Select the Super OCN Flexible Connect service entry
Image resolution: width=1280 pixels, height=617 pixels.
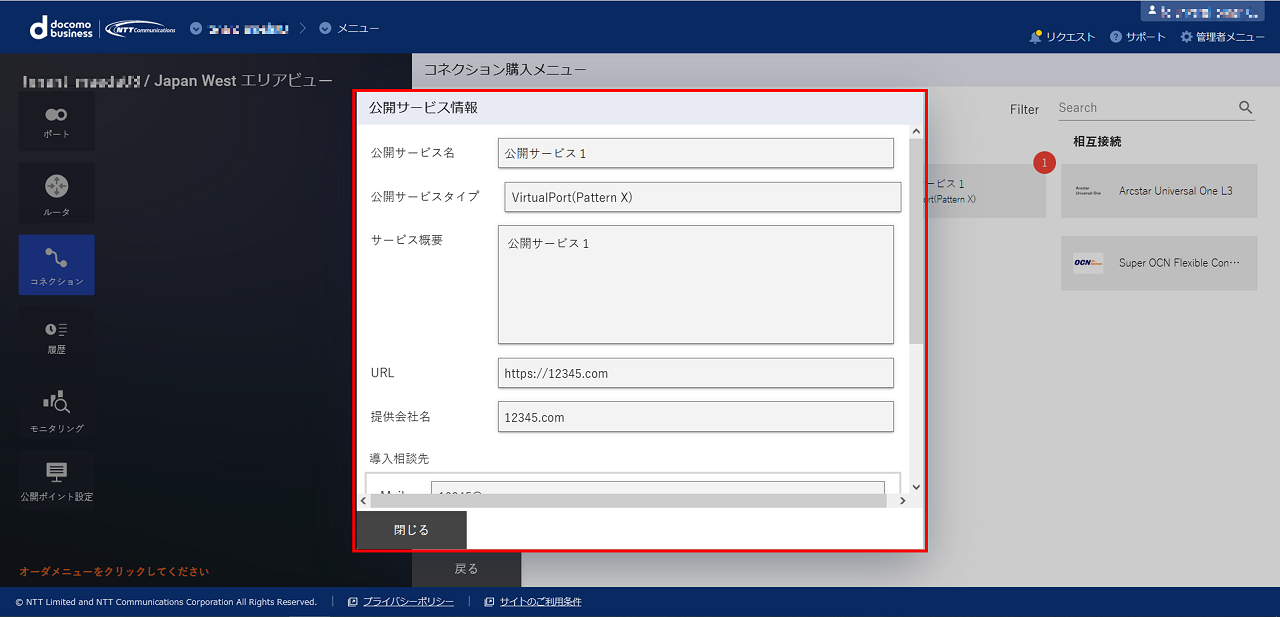coord(1158,263)
